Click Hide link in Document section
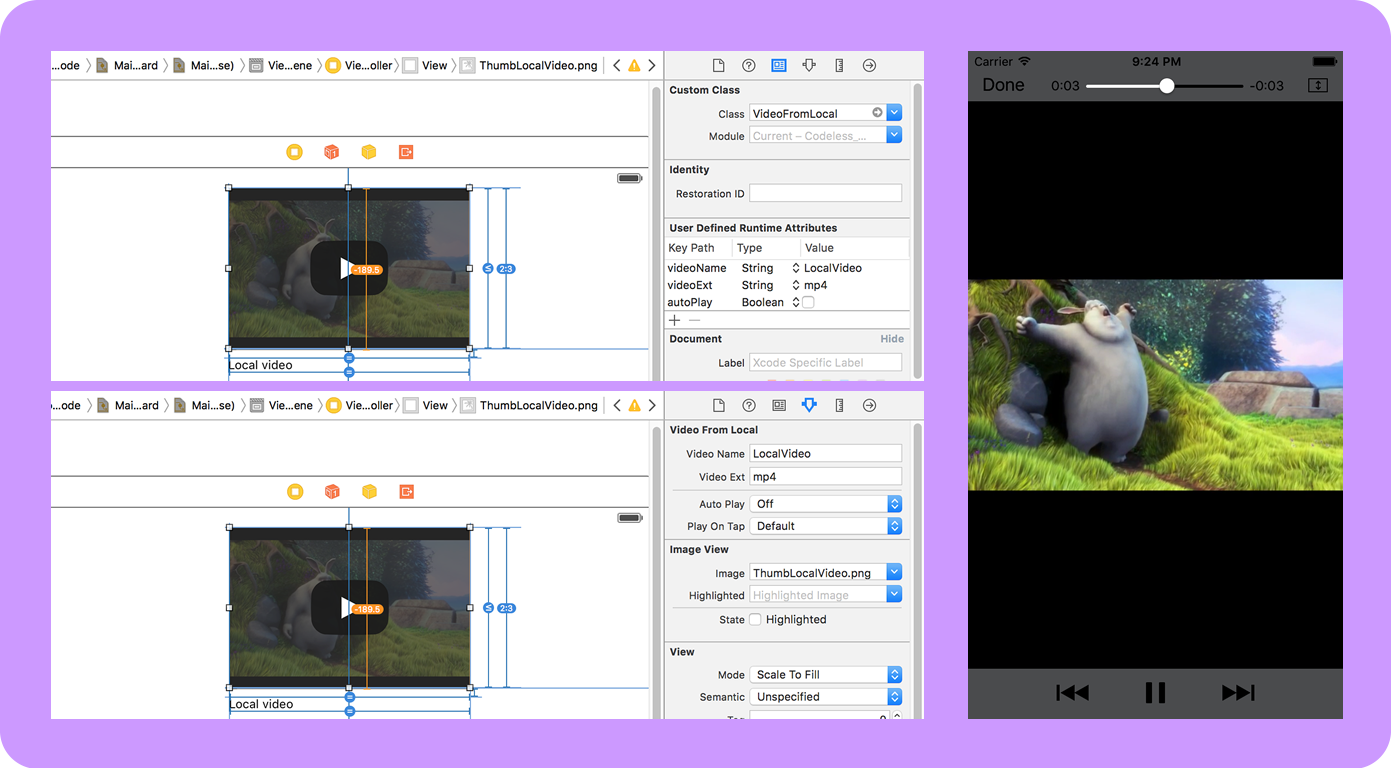This screenshot has width=1392, height=768. tap(892, 339)
